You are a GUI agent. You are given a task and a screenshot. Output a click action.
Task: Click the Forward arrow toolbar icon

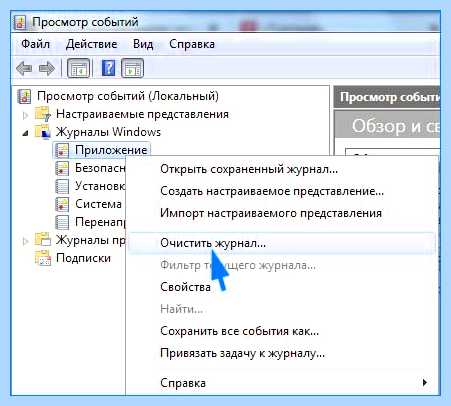47,68
